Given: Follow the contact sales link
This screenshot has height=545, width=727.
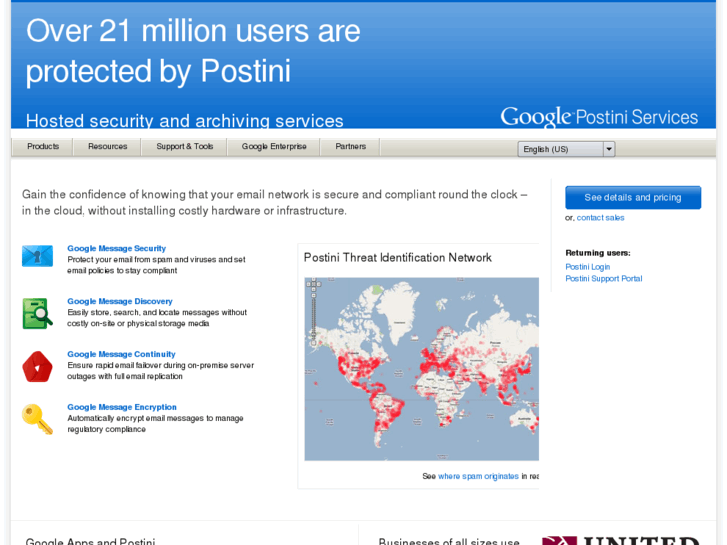Looking at the screenshot, I should click(x=600, y=218).
